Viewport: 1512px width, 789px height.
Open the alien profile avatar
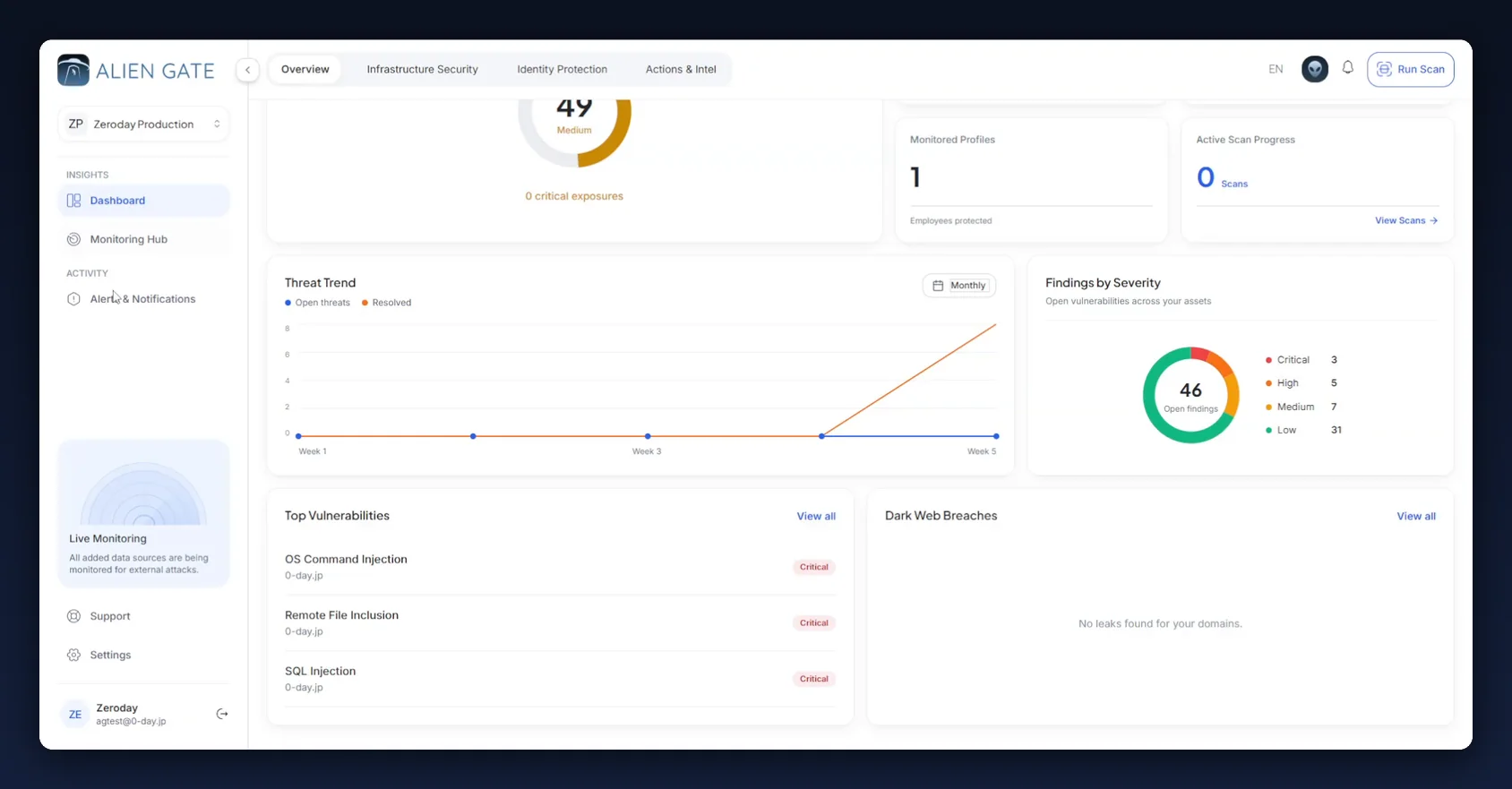(1314, 69)
